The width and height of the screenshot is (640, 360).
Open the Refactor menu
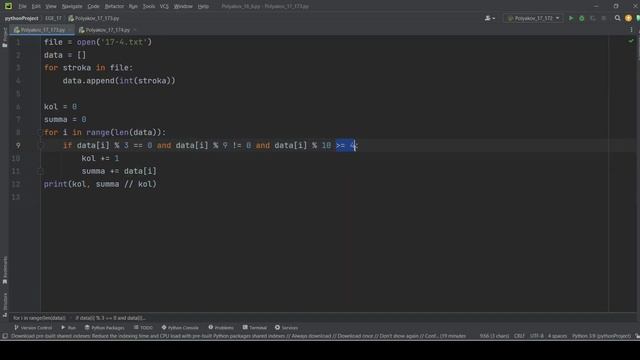114,7
